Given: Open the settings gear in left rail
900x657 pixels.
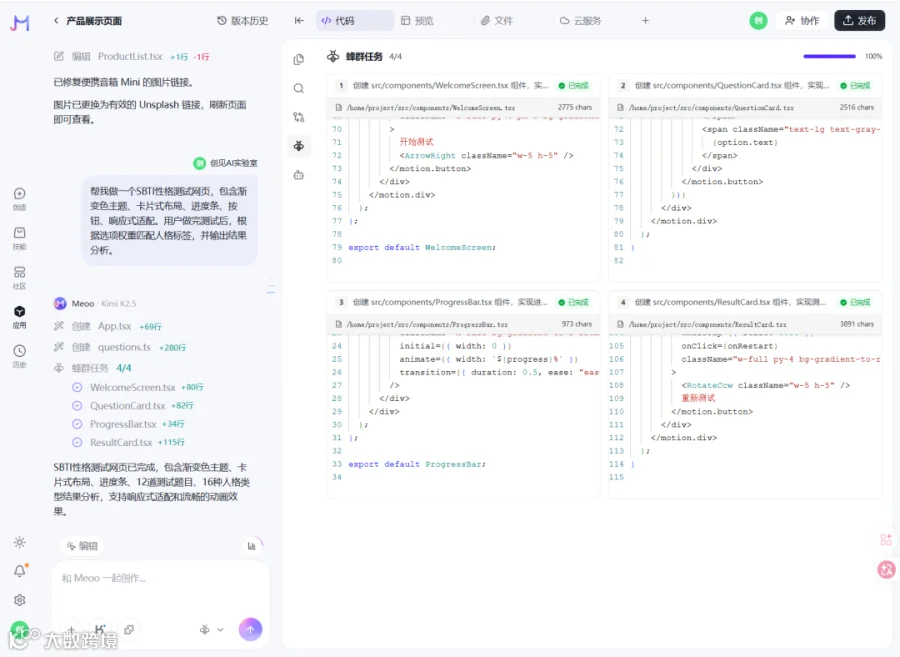Looking at the screenshot, I should [x=20, y=600].
